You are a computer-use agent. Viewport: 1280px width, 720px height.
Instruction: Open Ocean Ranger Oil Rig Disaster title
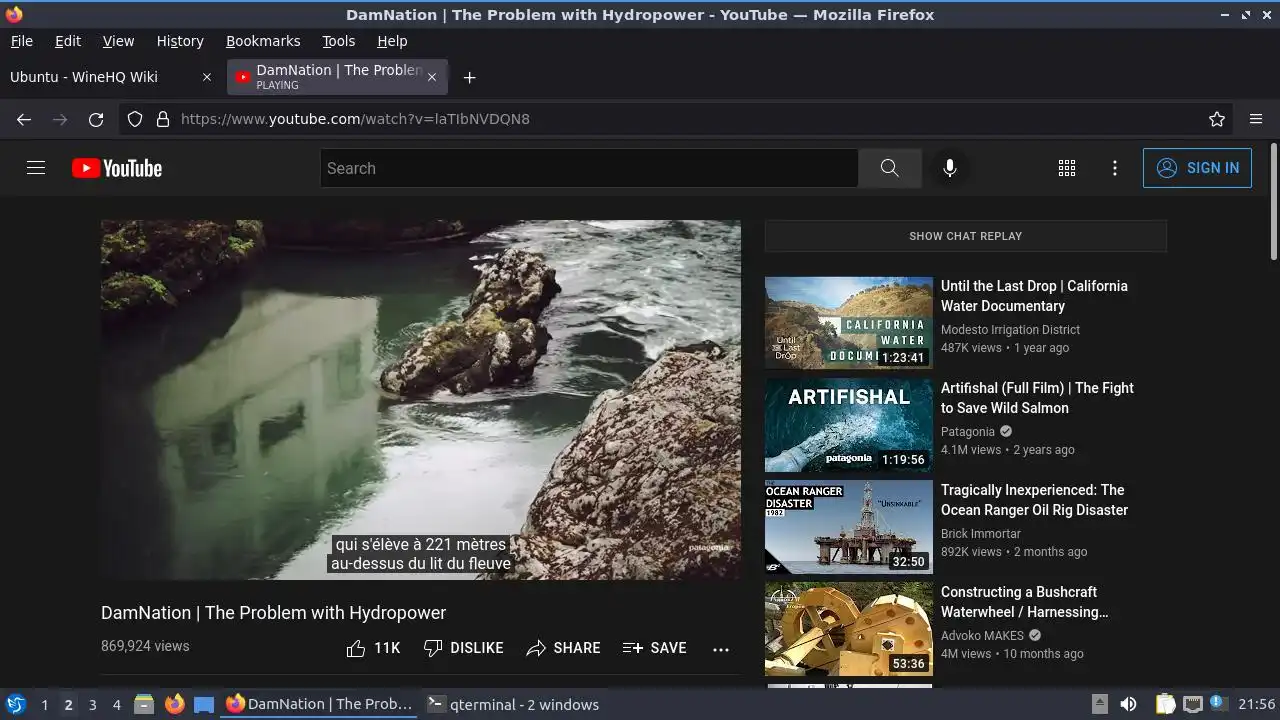pyautogui.click(x=1034, y=500)
